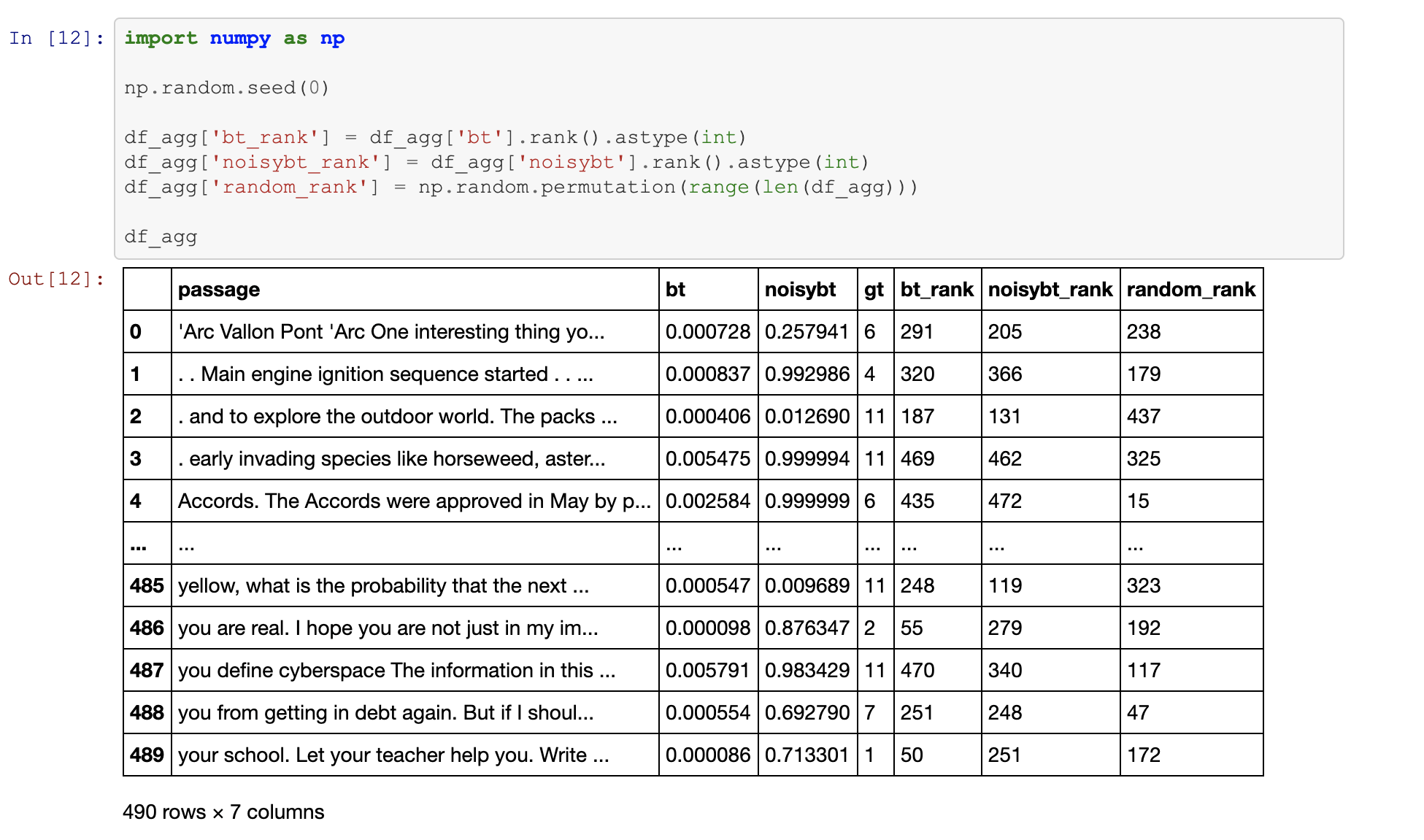Click the bt column header
Viewport: 1424px width, 840px height.
coord(675,290)
